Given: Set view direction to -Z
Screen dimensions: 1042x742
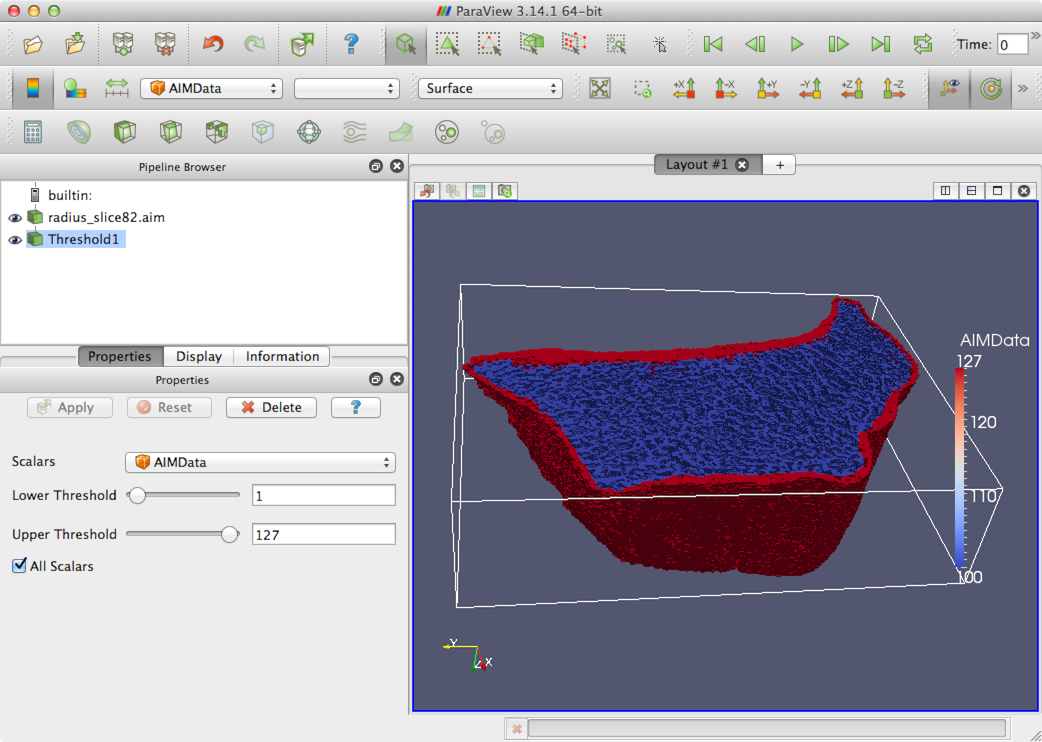Looking at the screenshot, I should [x=893, y=88].
